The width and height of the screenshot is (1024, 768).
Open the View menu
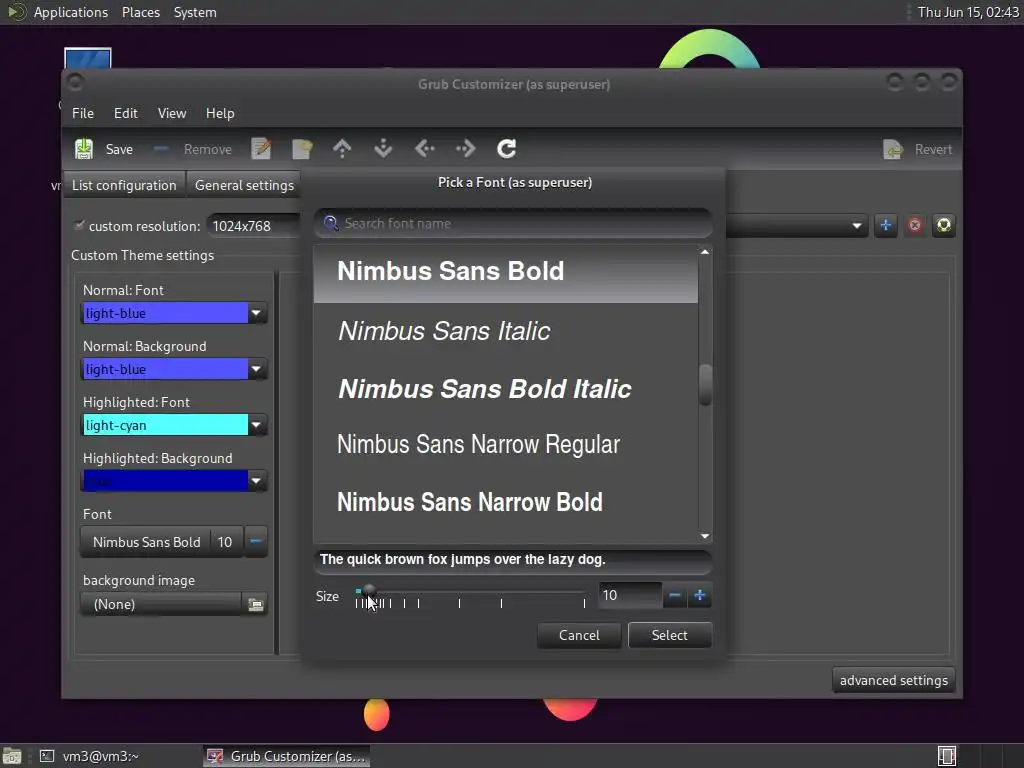pyautogui.click(x=172, y=114)
